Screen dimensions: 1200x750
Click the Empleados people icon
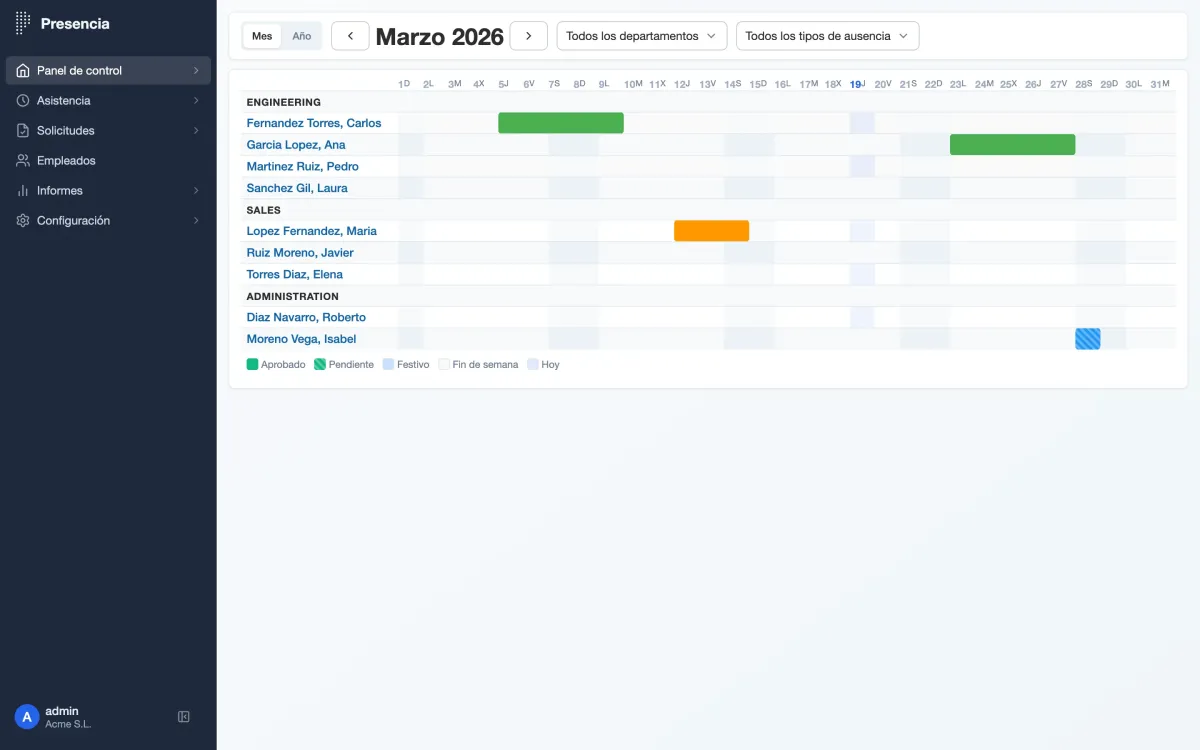coord(23,161)
